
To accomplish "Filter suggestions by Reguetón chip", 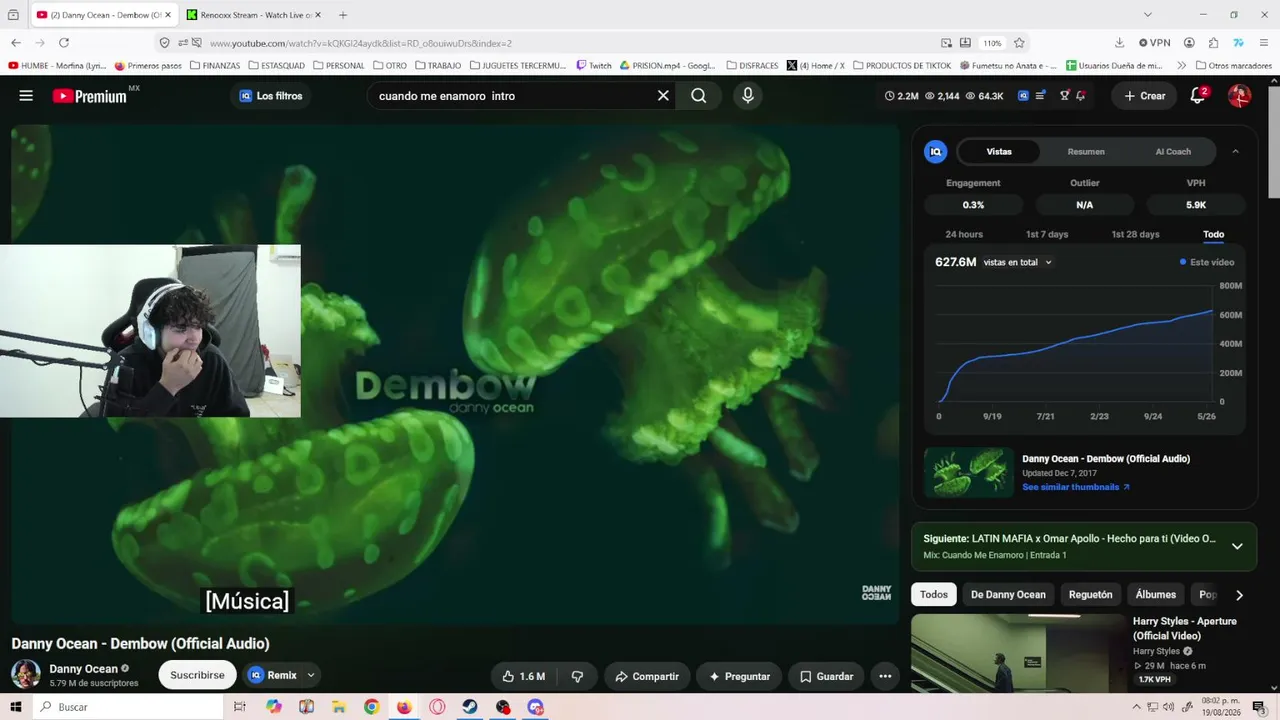I will click(1091, 594).
